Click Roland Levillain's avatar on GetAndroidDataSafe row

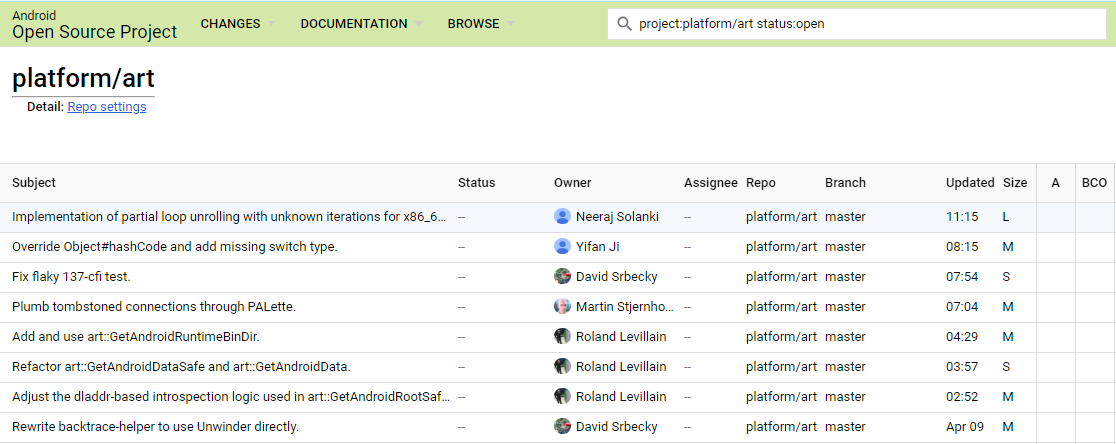(562, 366)
